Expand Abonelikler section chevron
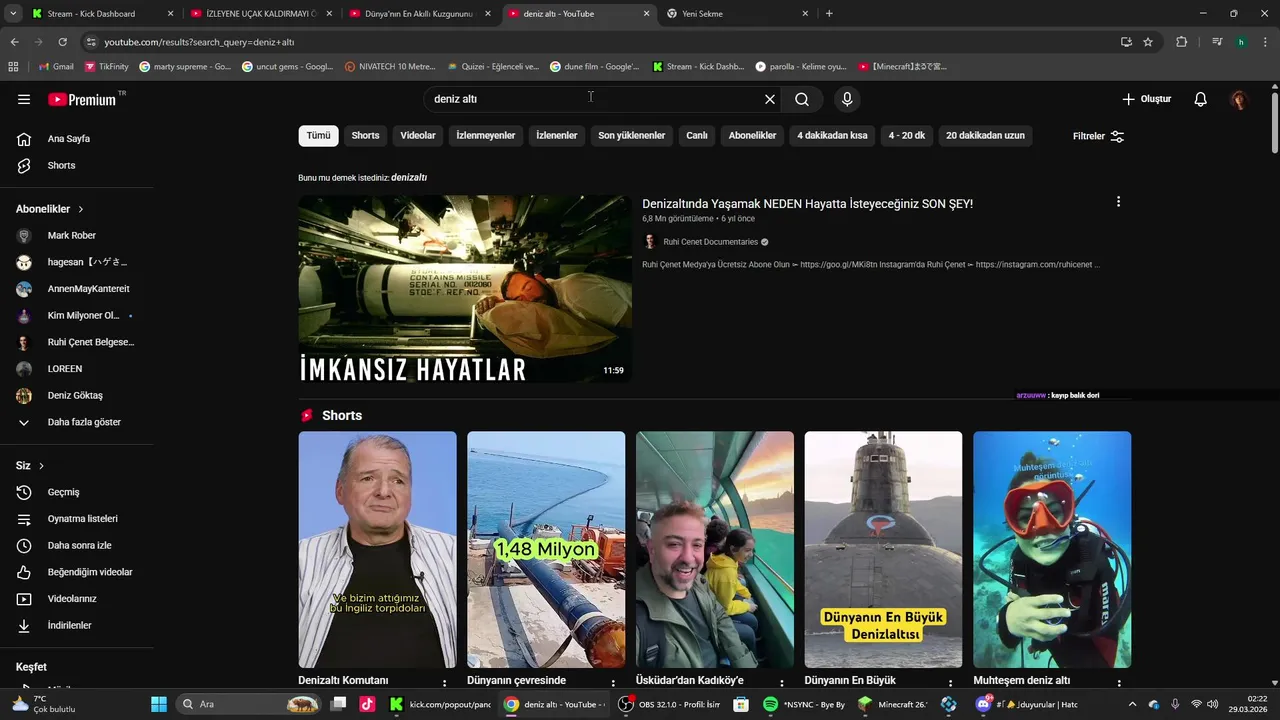The height and width of the screenshot is (720, 1280). [80, 209]
